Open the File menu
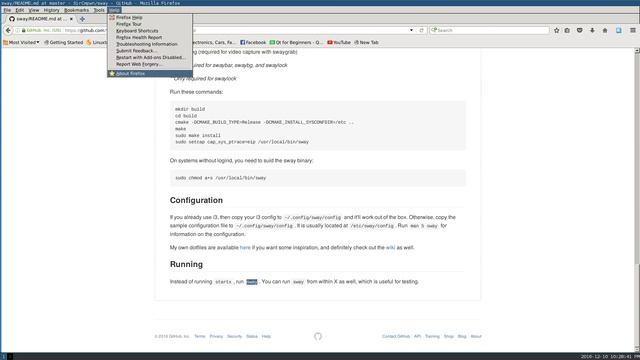 7,10
